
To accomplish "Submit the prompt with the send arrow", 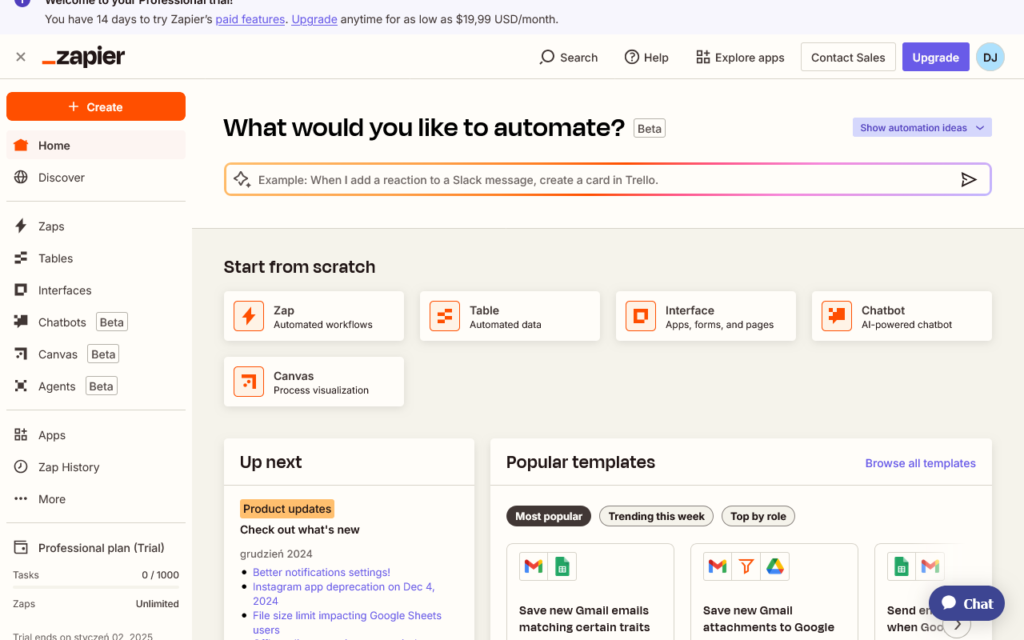I will point(968,180).
